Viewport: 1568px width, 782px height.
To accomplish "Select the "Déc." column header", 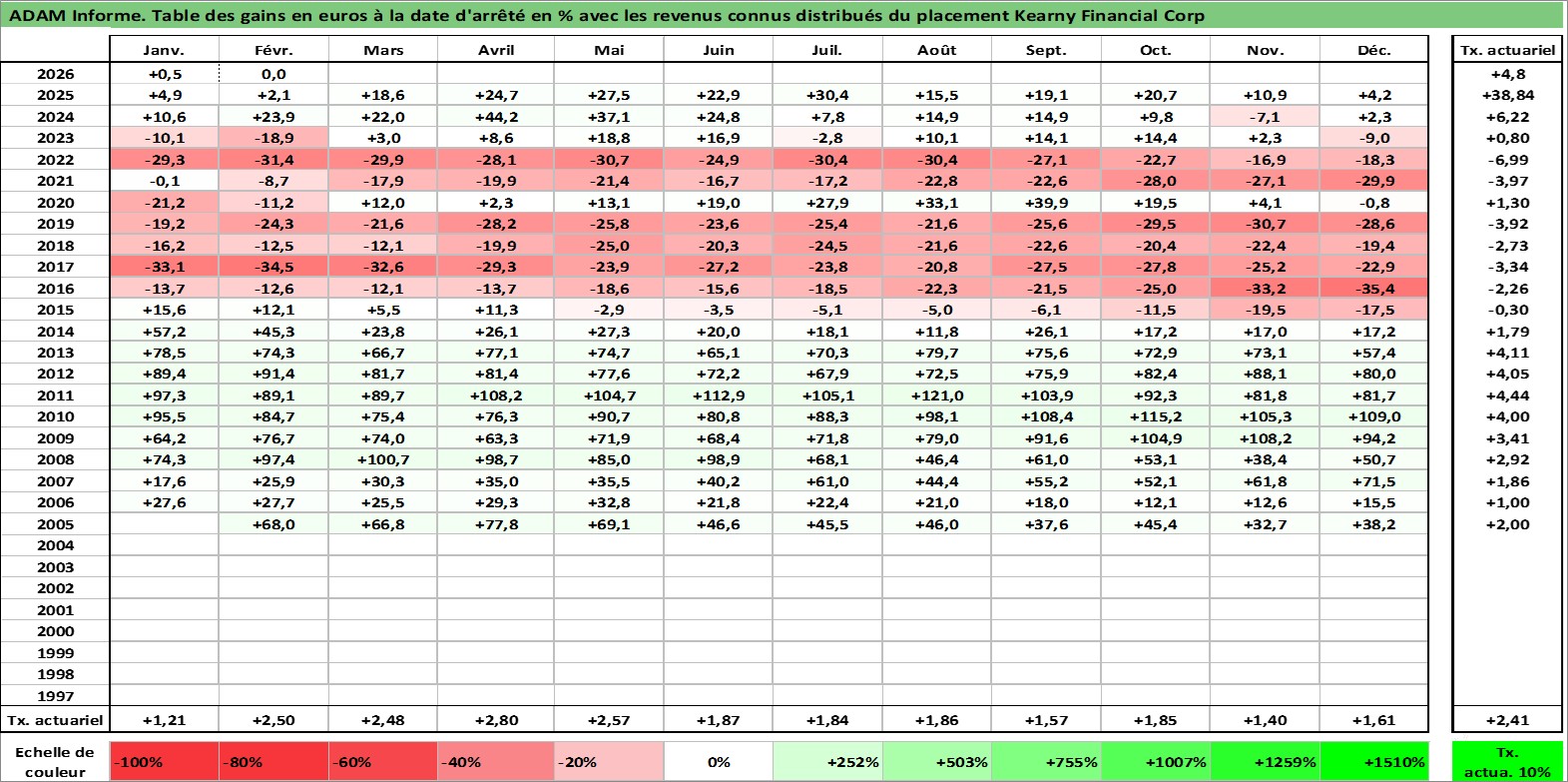I will (x=1374, y=50).
